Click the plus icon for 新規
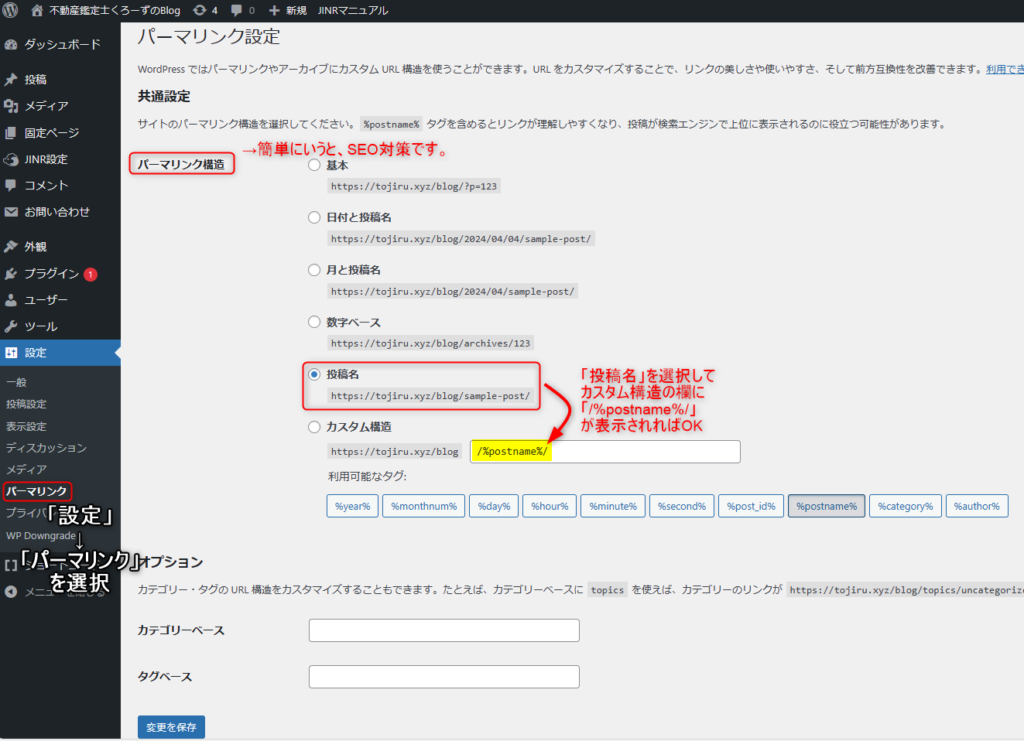Viewport: 1024px width, 741px height. pos(274,10)
